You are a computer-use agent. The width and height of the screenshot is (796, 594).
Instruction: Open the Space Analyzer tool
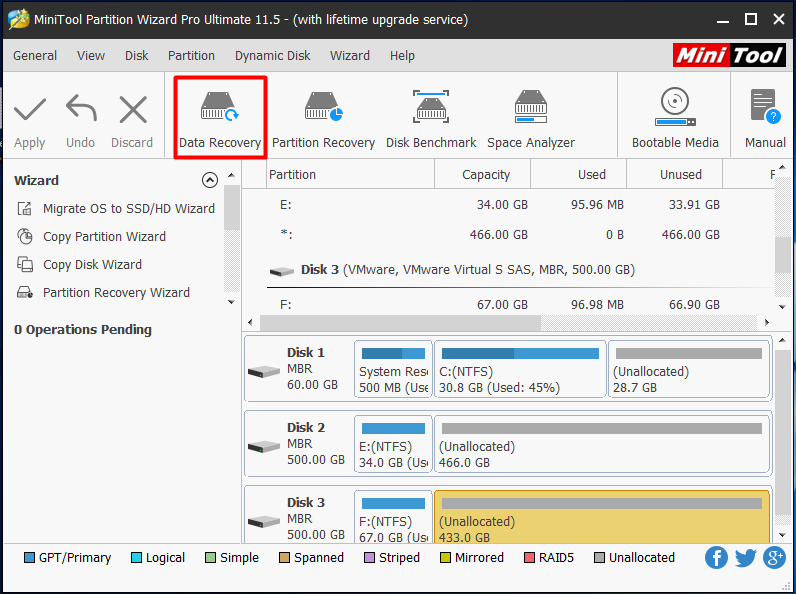tap(531, 120)
